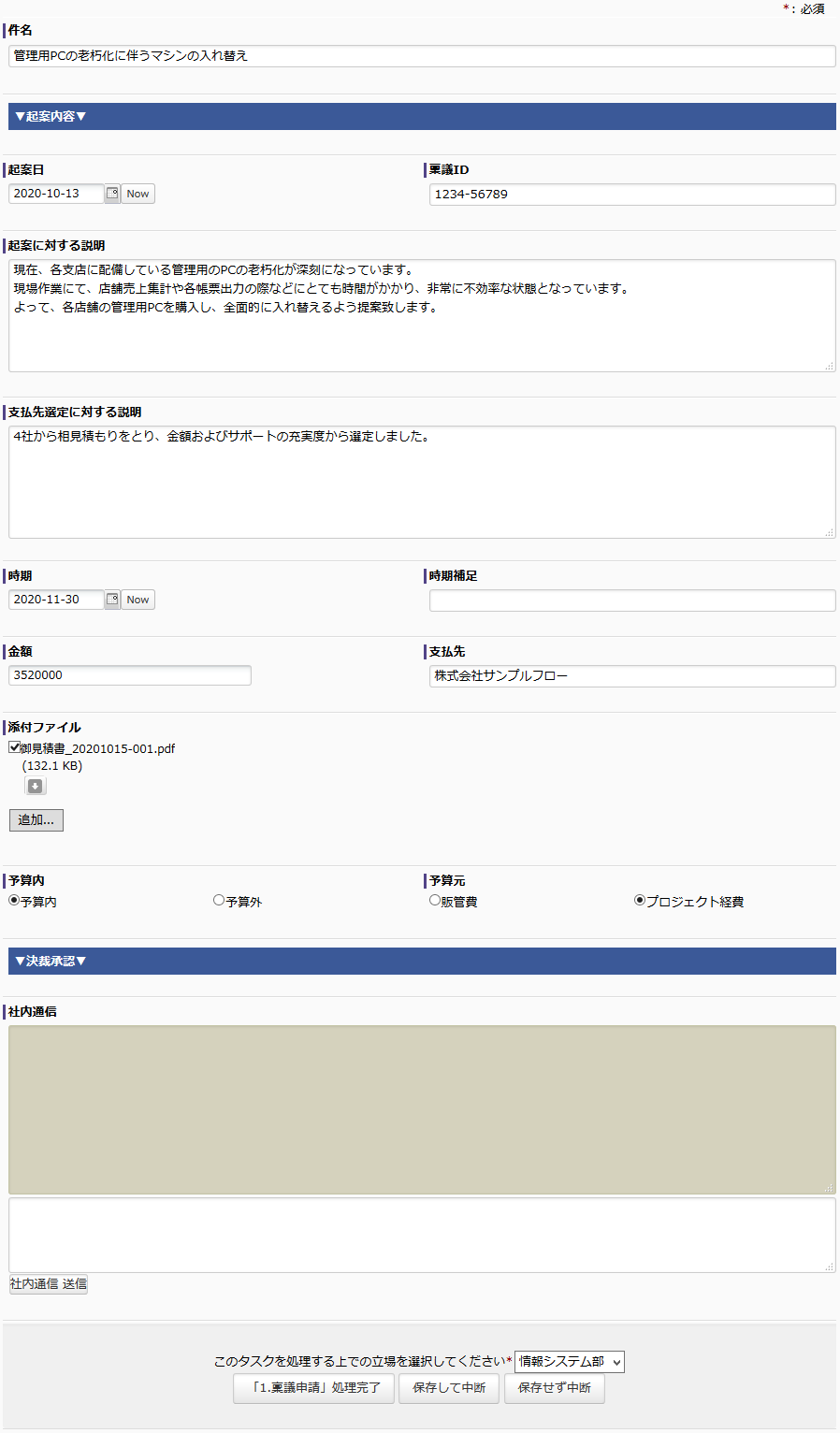Collapse the 決裁承認 section header
840x1433 pixels.
[51, 962]
